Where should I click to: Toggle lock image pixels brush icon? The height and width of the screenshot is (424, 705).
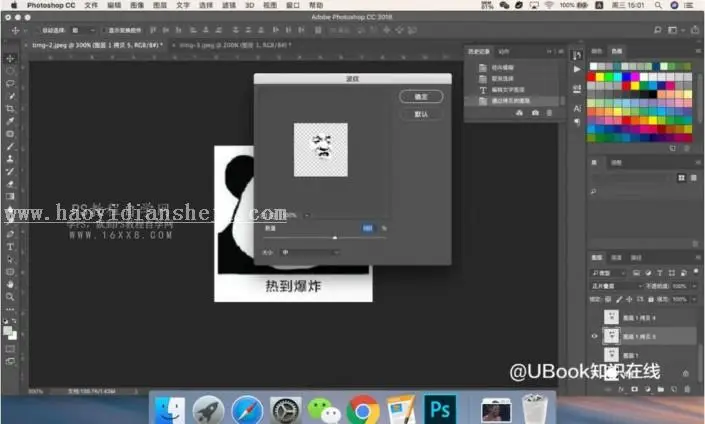(619, 299)
